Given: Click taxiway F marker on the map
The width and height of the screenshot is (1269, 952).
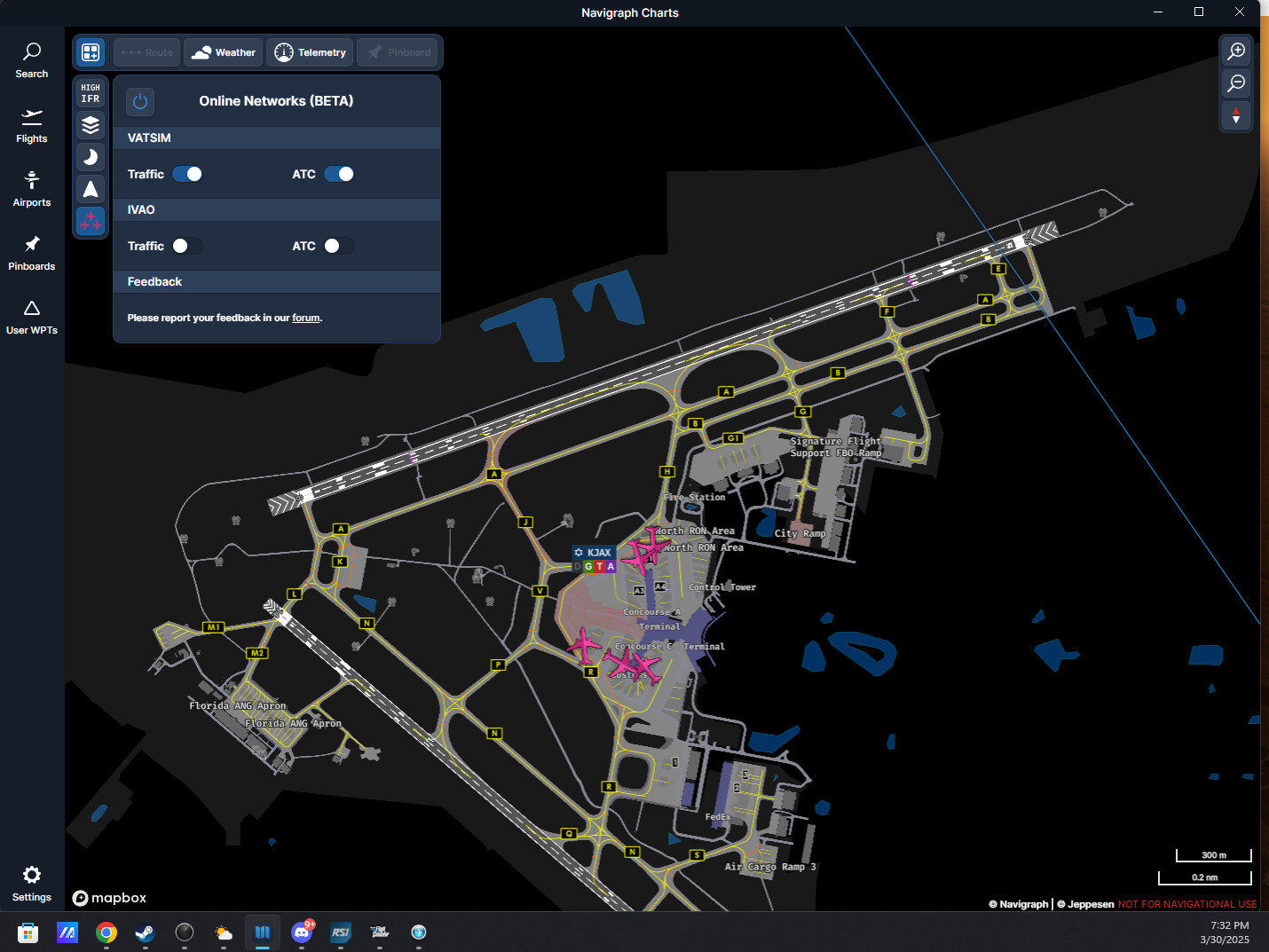Looking at the screenshot, I should (887, 312).
